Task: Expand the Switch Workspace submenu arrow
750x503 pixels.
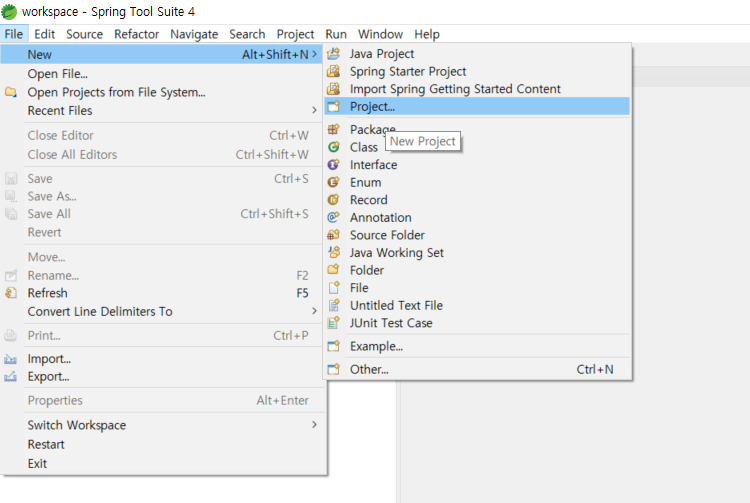Action: 314,425
